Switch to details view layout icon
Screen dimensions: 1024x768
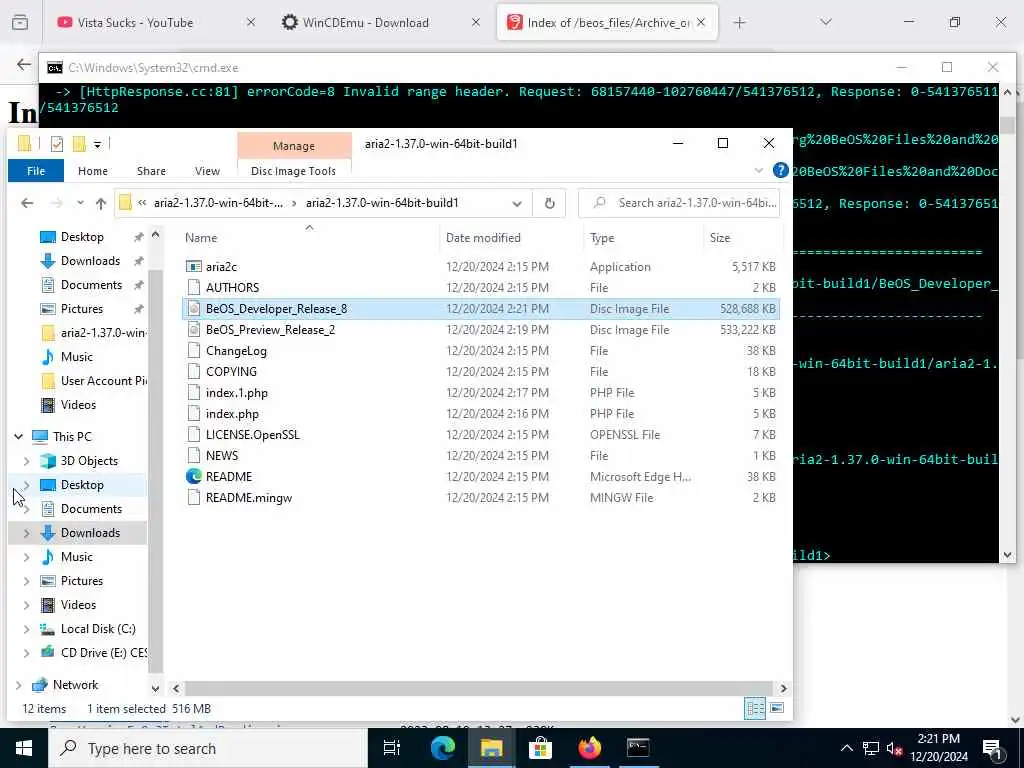pyautogui.click(x=755, y=708)
